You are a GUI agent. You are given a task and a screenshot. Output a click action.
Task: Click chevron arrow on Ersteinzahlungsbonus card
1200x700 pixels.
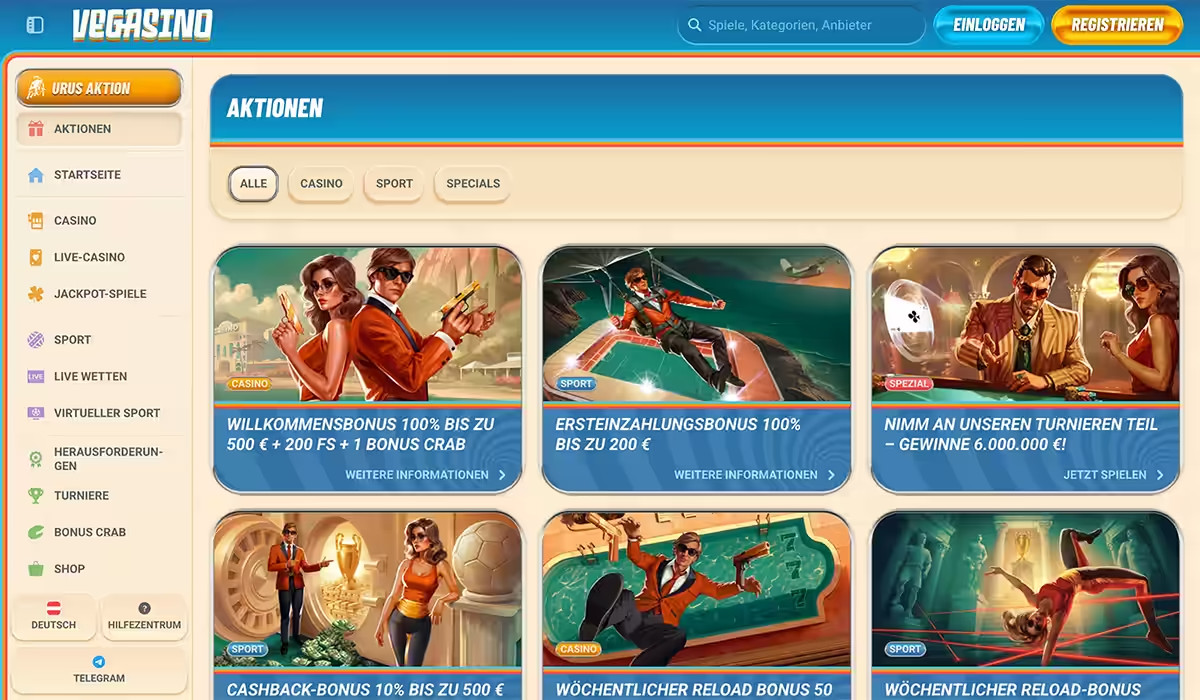[x=832, y=475]
